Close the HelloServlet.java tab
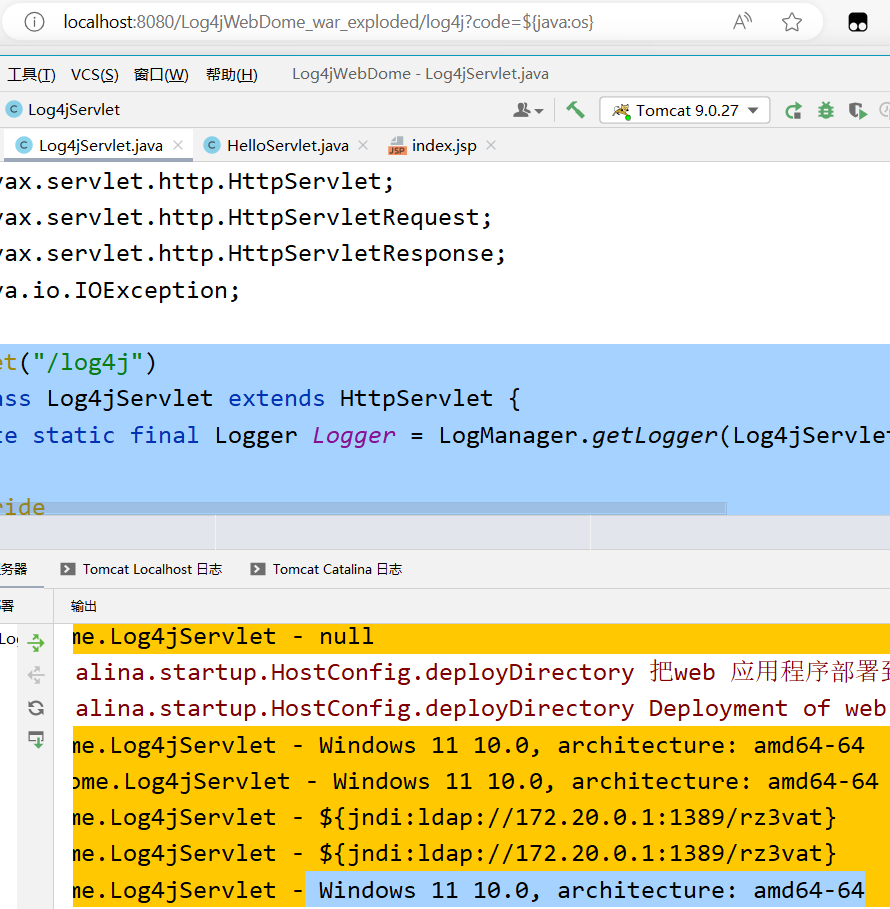890x909 pixels. 363,146
